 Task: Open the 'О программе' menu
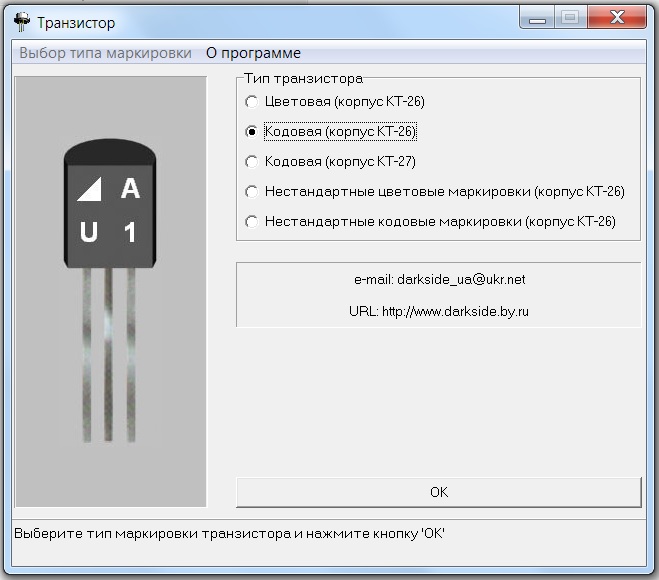coord(253,53)
